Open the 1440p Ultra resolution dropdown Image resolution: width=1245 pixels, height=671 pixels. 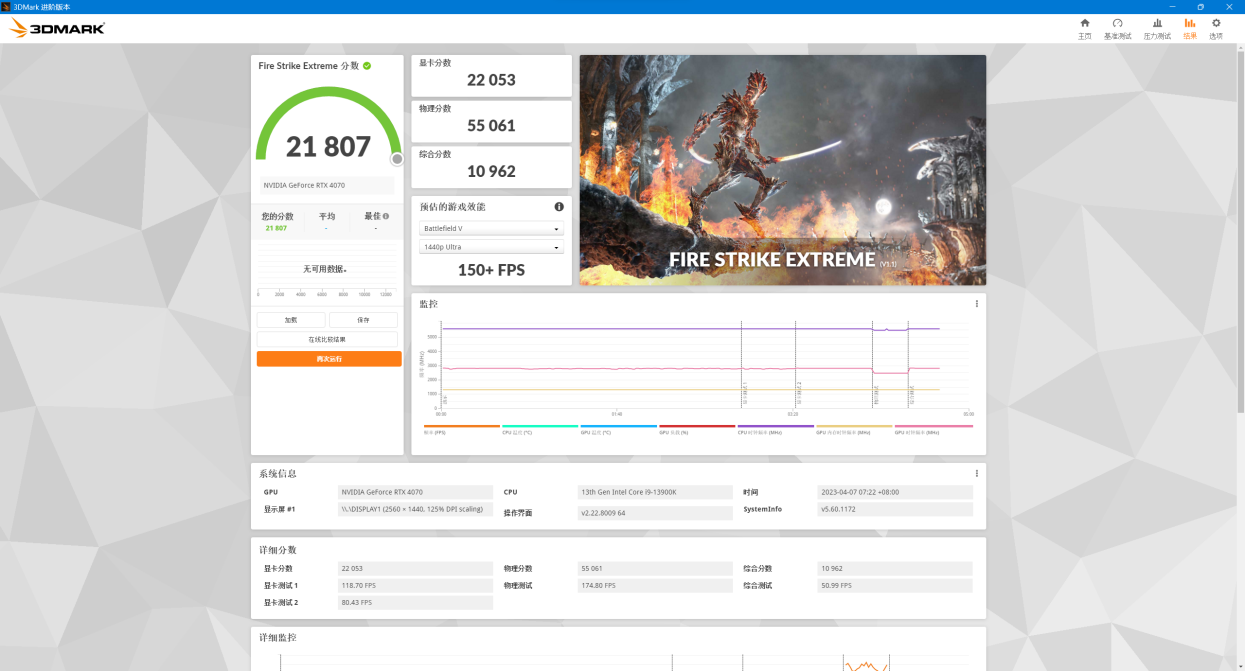[x=491, y=247]
